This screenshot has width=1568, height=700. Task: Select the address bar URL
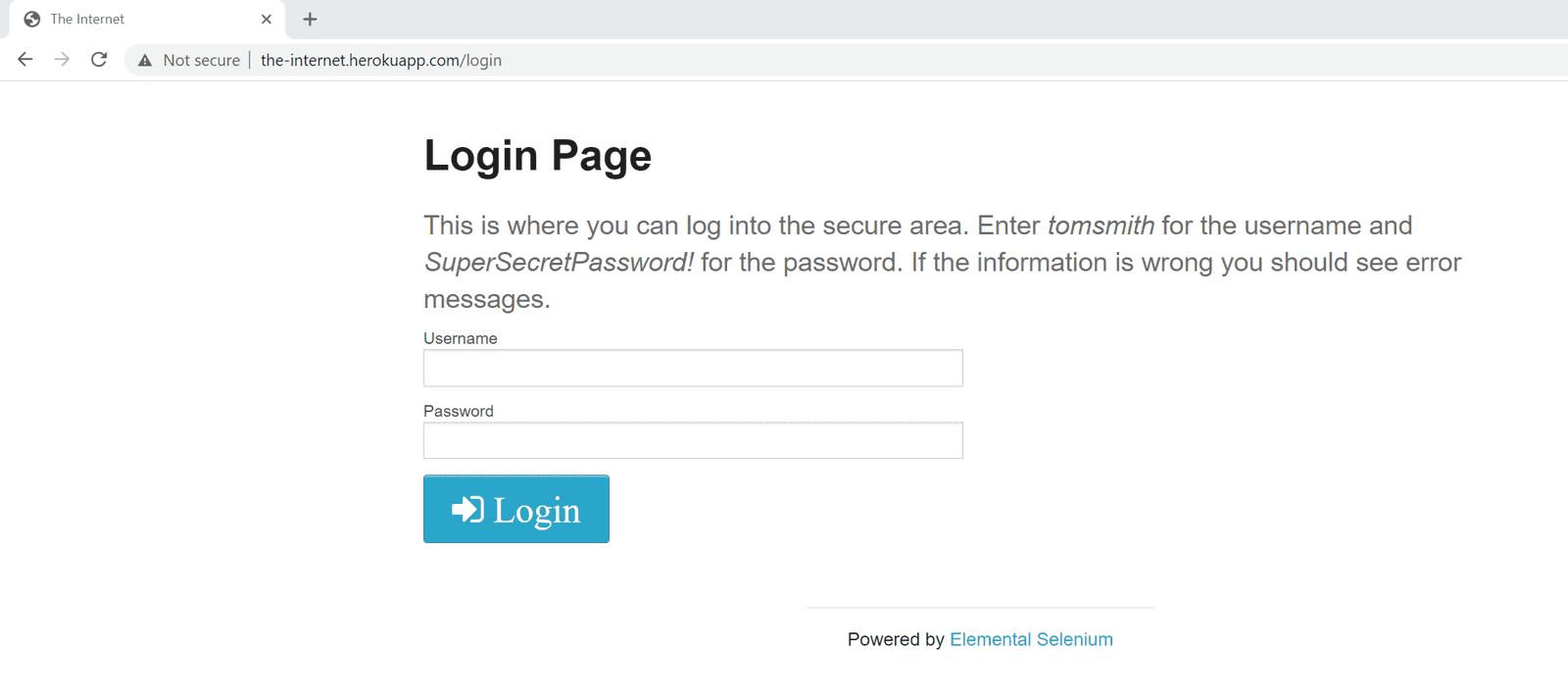click(381, 60)
